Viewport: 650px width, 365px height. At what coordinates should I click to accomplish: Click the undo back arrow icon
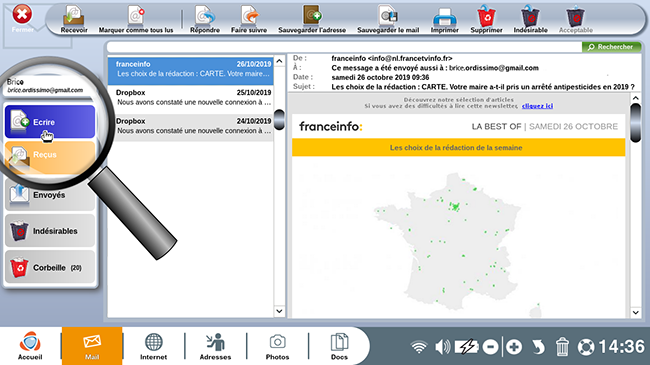(x=538, y=347)
